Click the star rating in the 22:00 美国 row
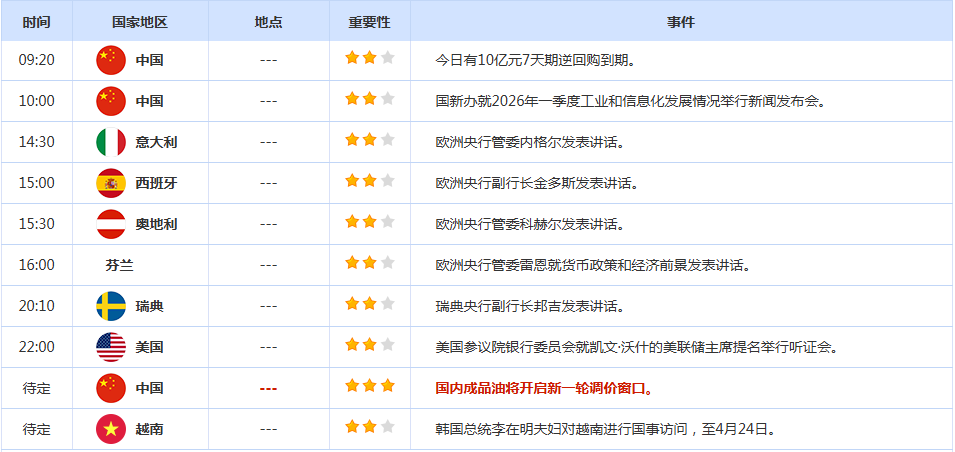 [370, 345]
